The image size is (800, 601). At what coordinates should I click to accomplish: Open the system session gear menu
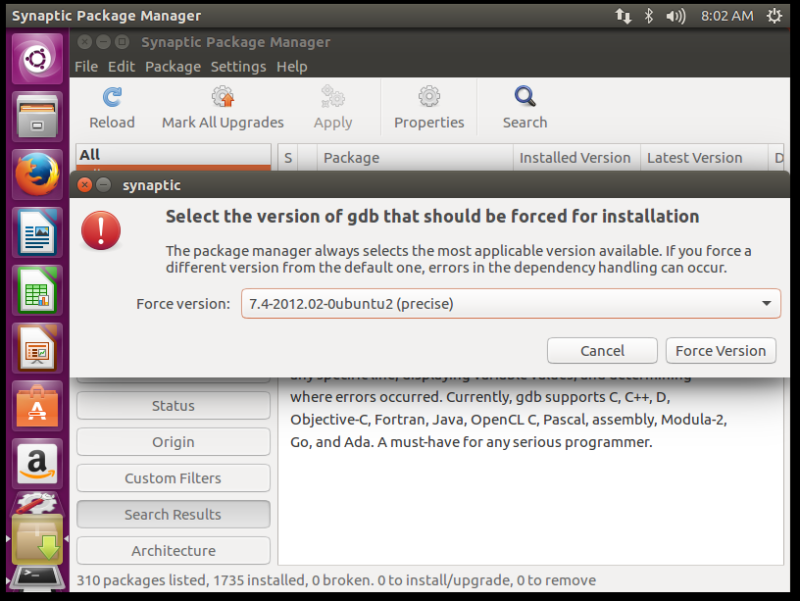click(x=774, y=16)
